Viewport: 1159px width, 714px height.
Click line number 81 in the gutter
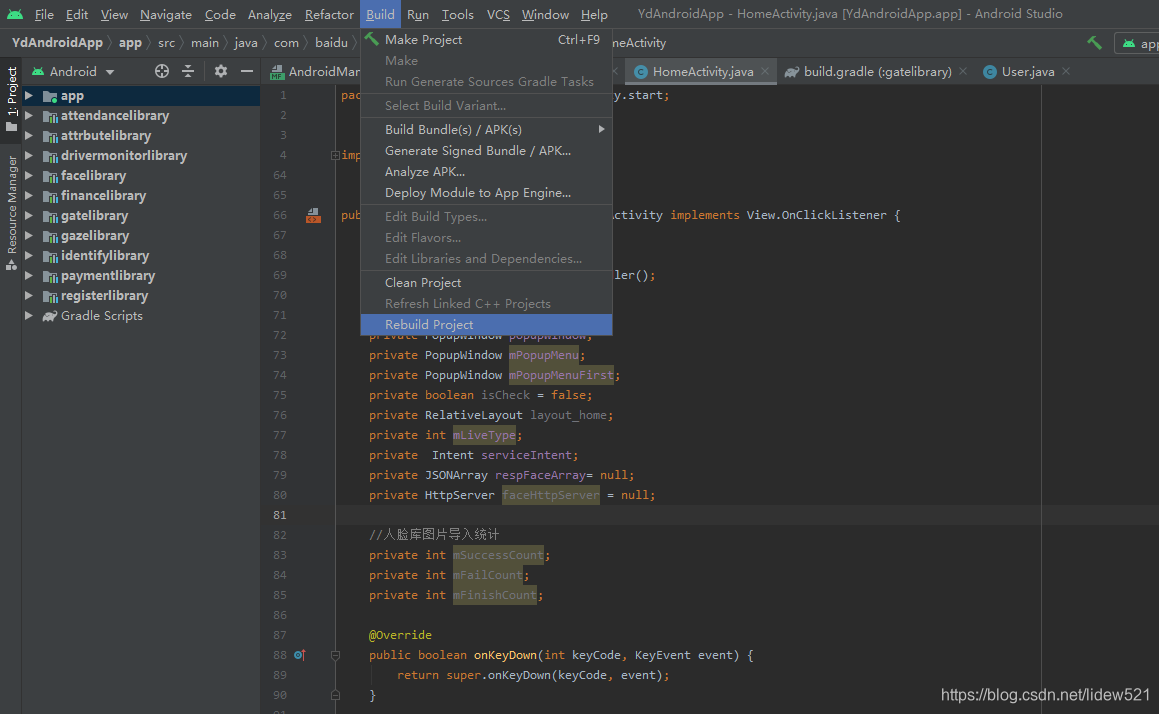coord(279,514)
